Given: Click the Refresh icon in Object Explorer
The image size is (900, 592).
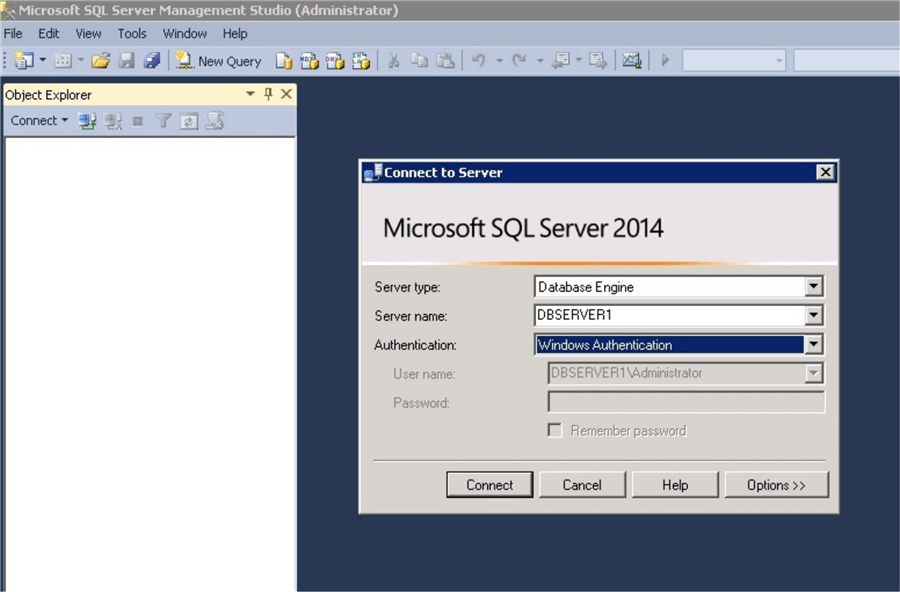Looking at the screenshot, I should (189, 121).
